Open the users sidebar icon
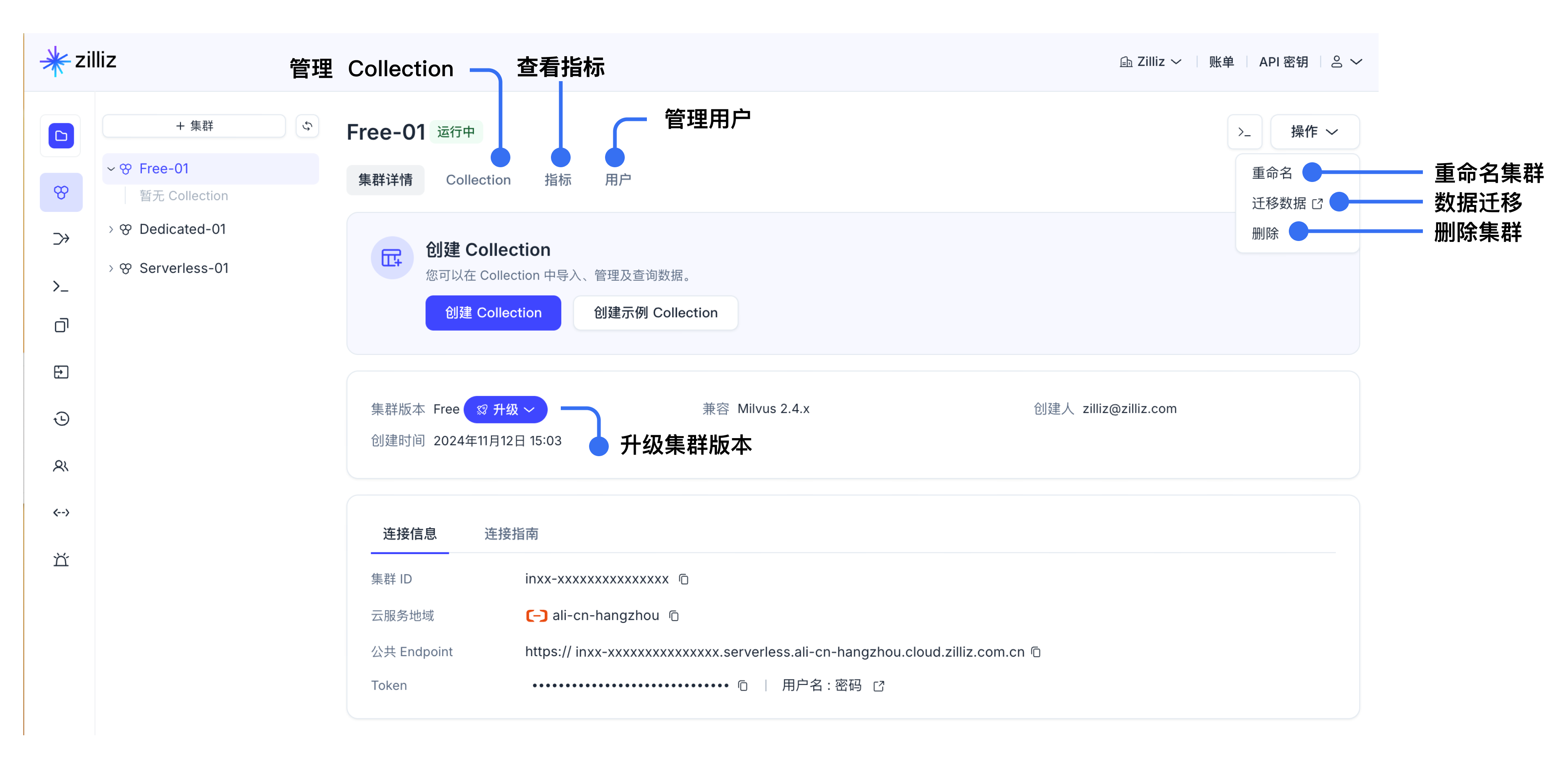The height and width of the screenshot is (766, 1568). (x=61, y=466)
